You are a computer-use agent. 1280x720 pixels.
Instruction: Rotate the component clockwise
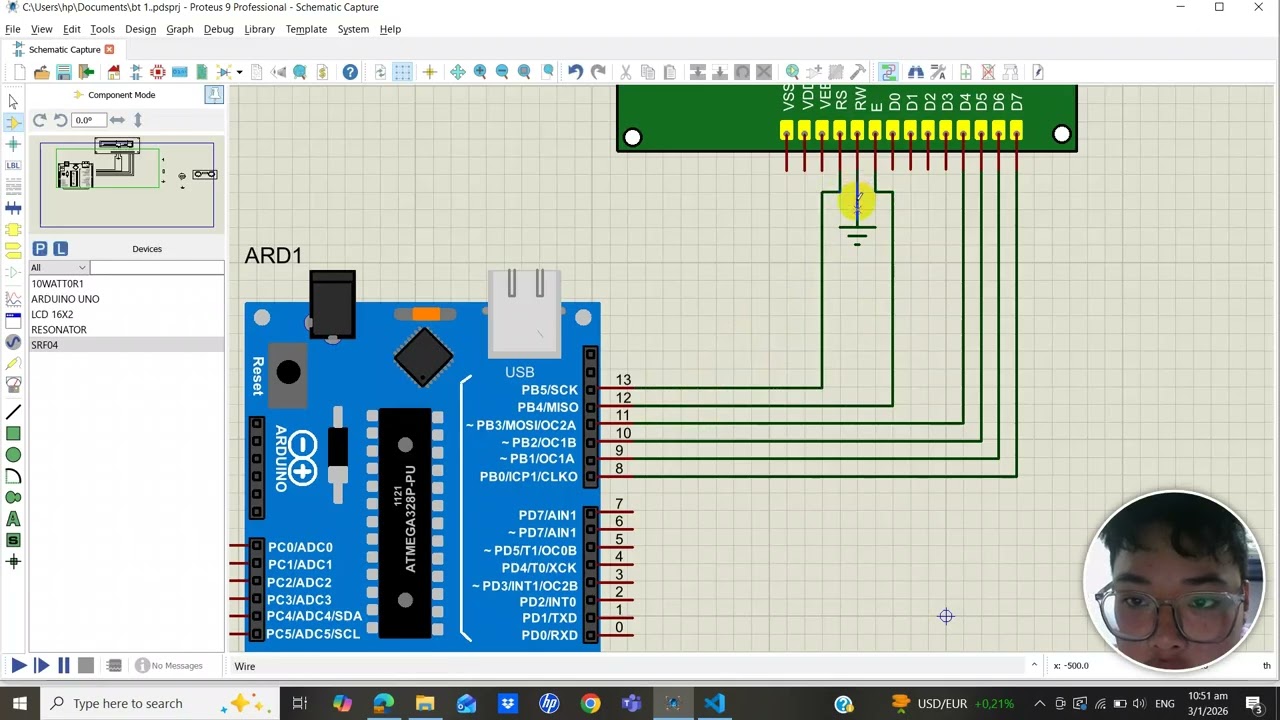(40, 120)
